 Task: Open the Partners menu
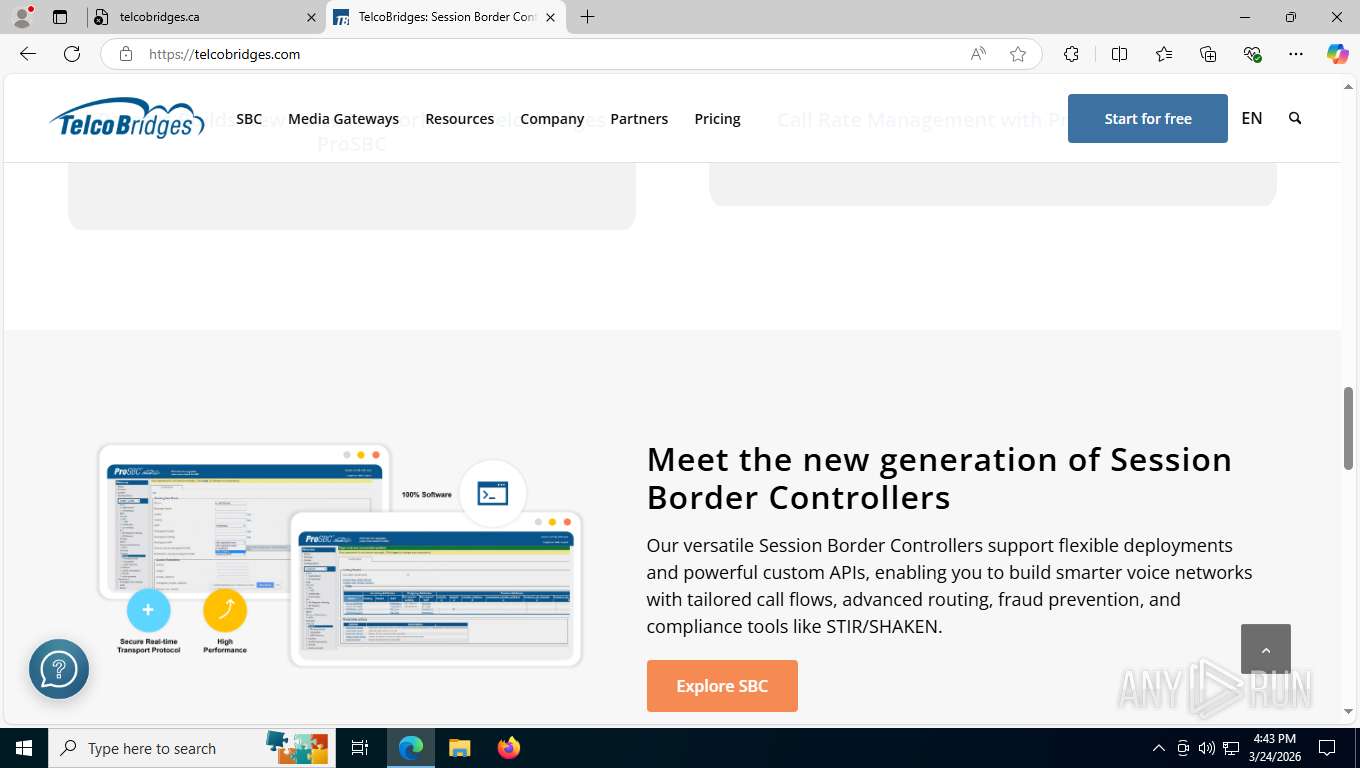point(639,119)
